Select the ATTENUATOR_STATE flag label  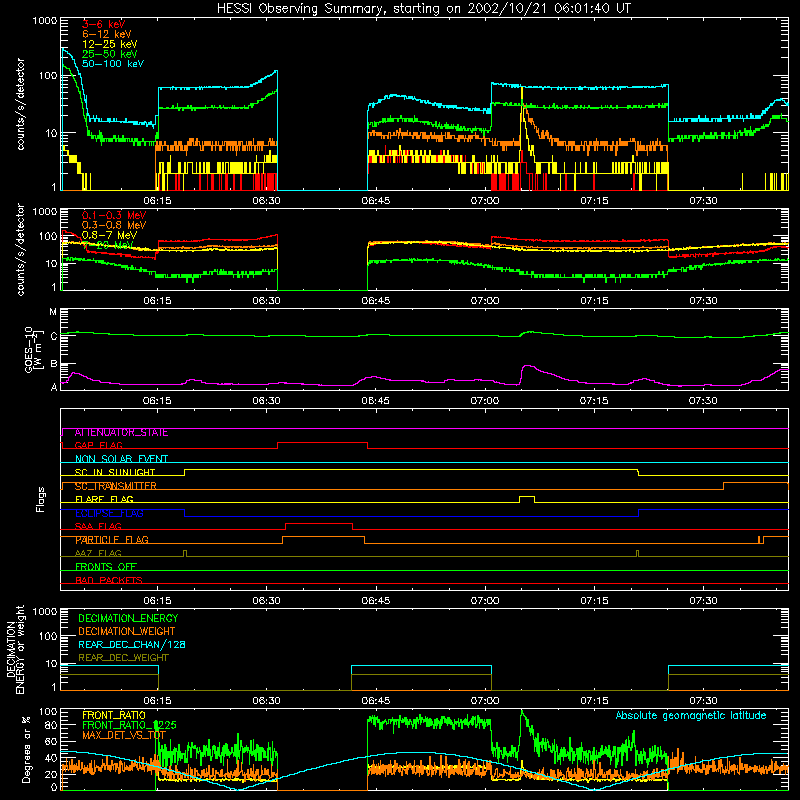pos(121,433)
